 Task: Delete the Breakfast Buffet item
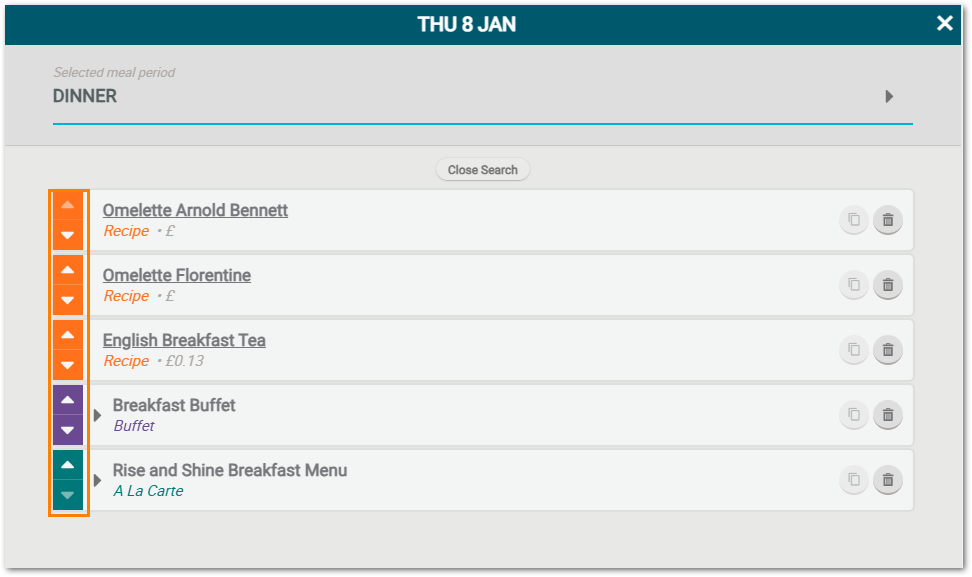(x=888, y=415)
